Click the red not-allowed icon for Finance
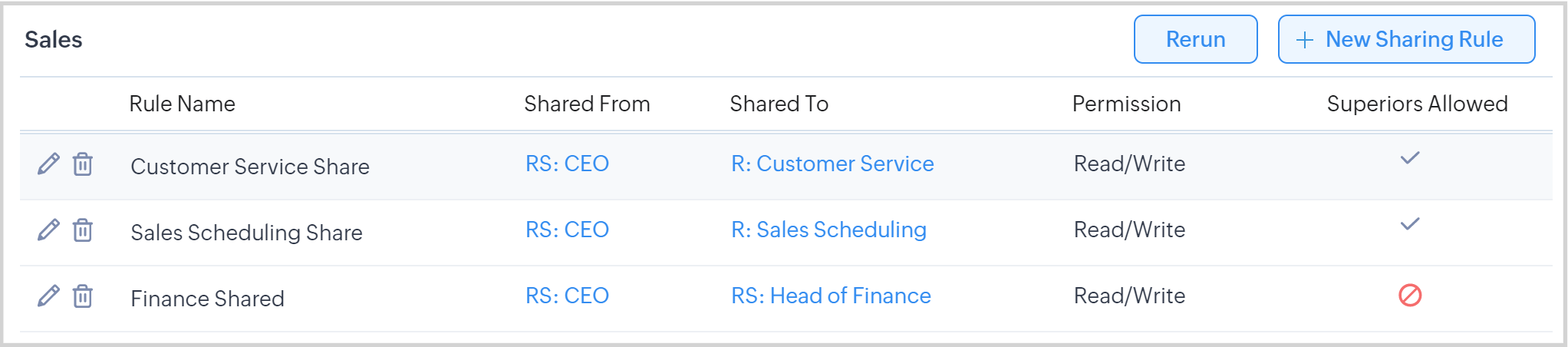 (1410, 295)
